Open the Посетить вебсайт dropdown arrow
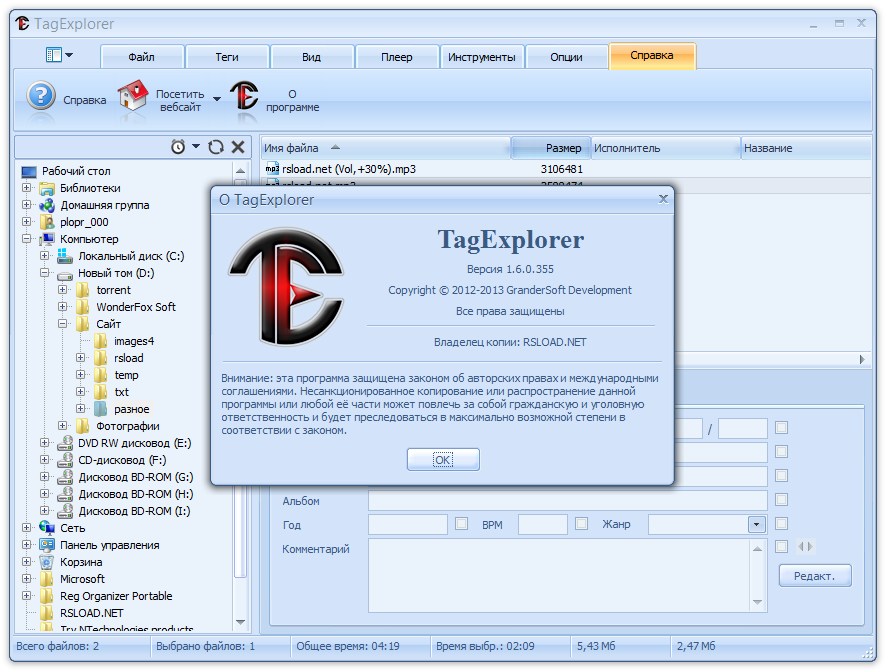Image resolution: width=886 pixels, height=671 pixels. click(217, 99)
